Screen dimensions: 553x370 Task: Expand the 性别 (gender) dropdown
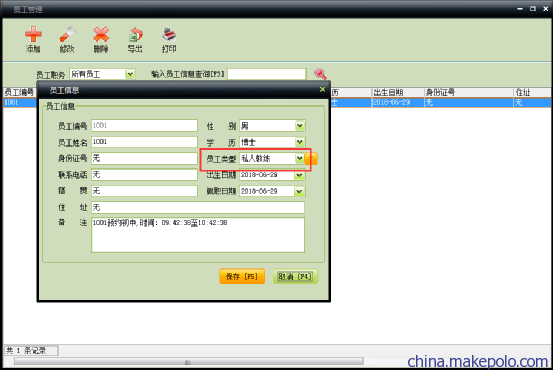pos(300,126)
